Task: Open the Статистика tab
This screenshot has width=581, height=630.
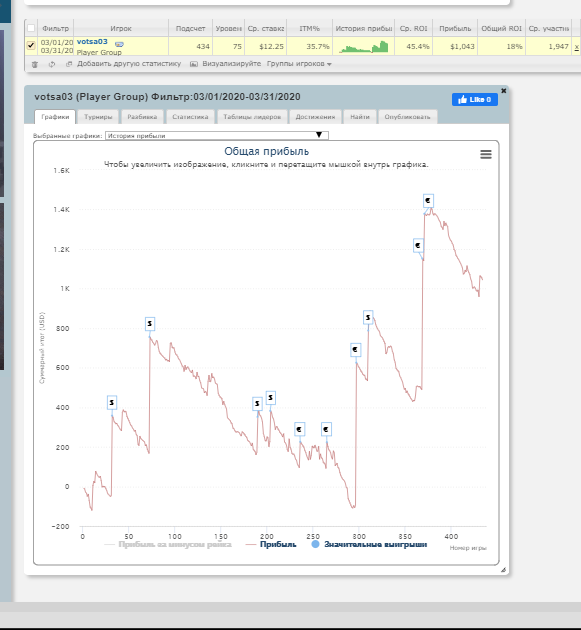Action: 190,117
